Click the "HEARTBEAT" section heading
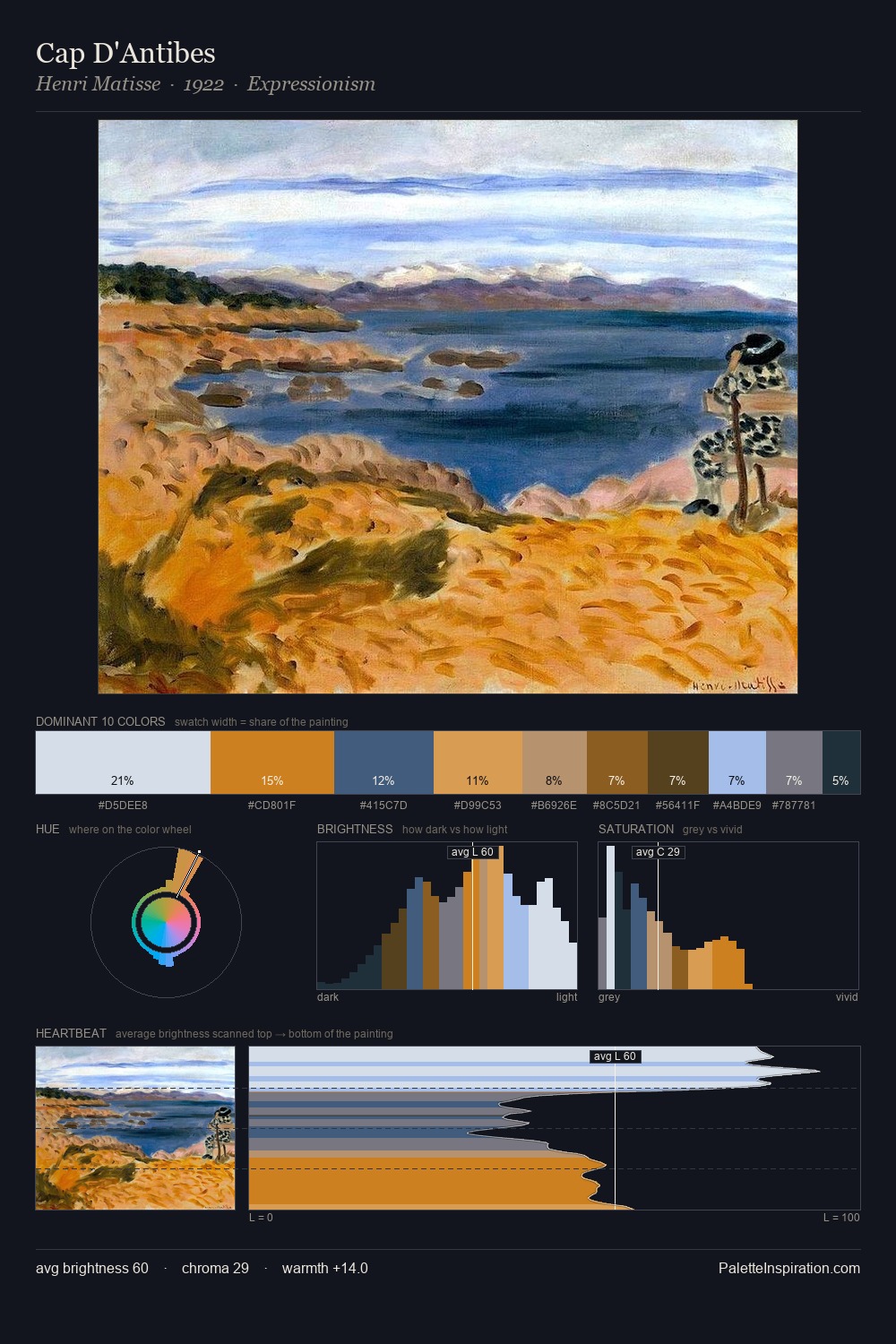The image size is (896, 1344). click(x=71, y=1033)
